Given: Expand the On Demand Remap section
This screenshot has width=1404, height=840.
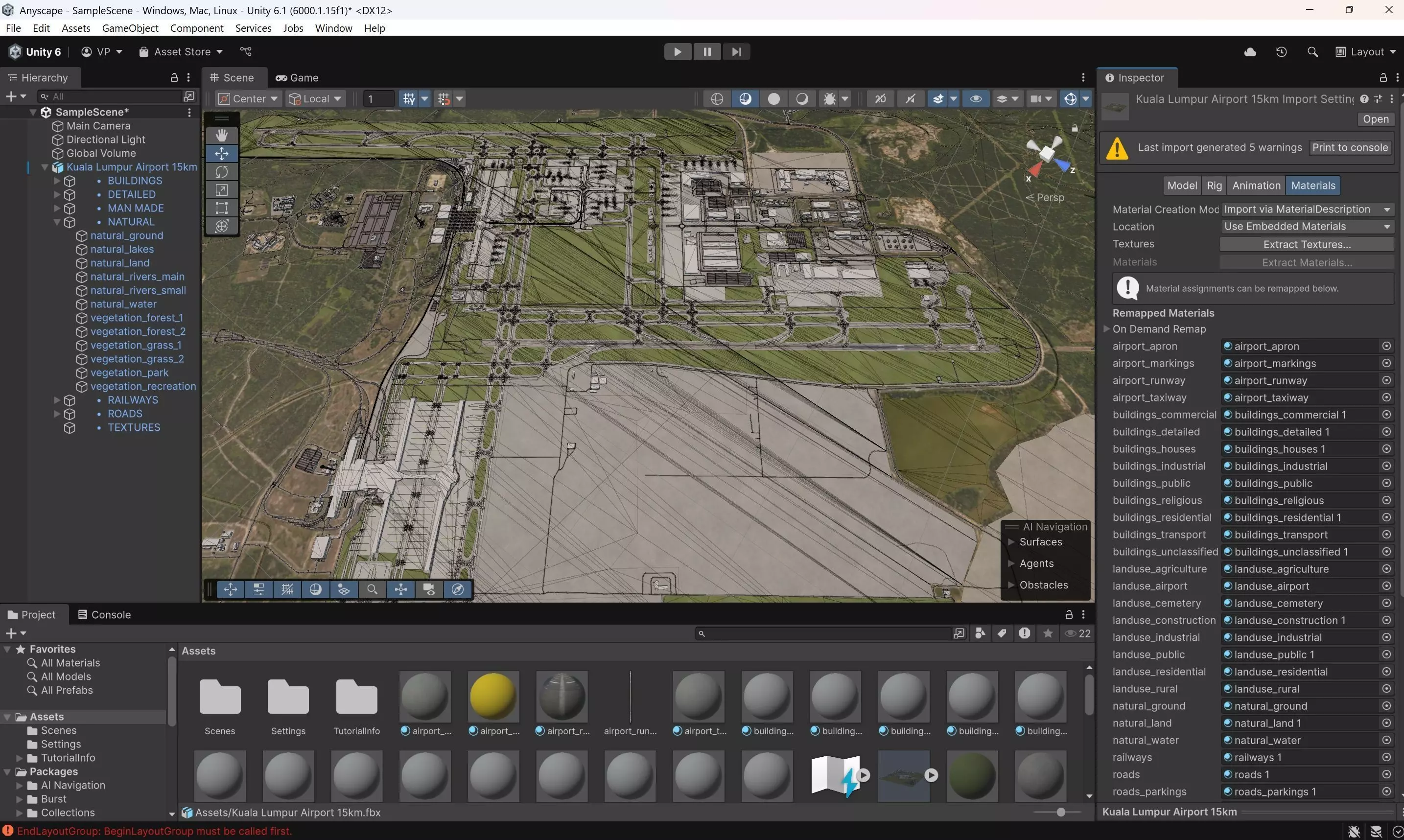Looking at the screenshot, I should [1106, 329].
